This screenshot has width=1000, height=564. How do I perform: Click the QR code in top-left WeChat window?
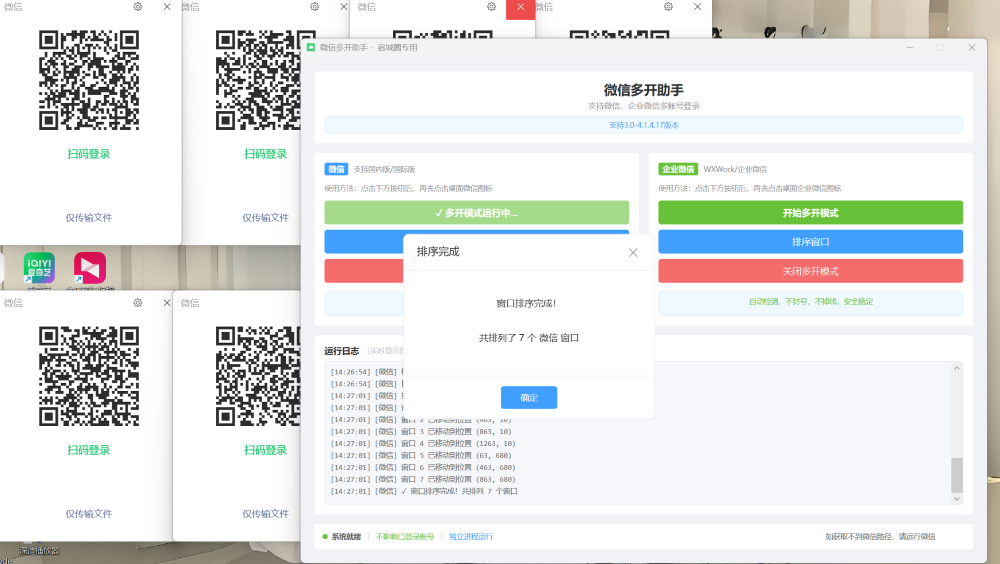[x=89, y=80]
